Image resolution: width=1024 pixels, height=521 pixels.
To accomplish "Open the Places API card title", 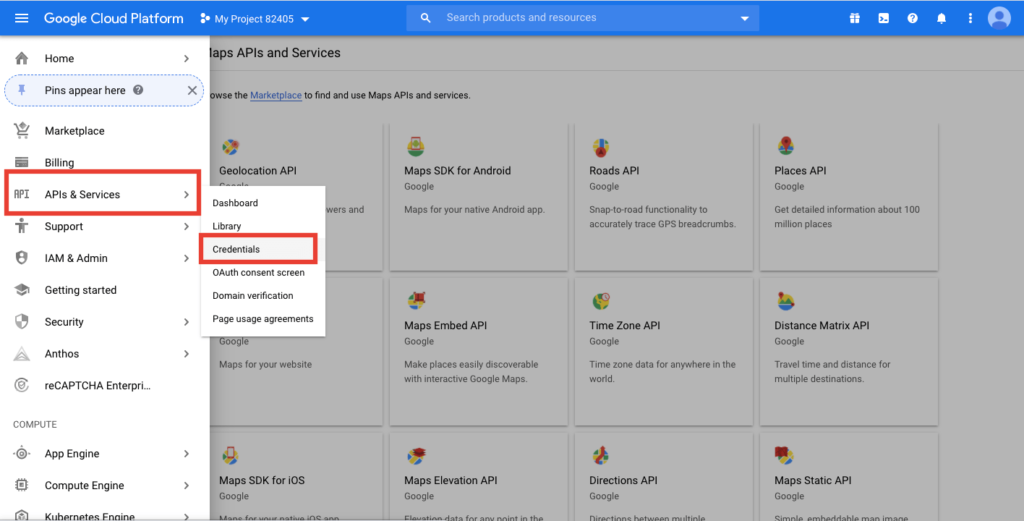I will 800,170.
